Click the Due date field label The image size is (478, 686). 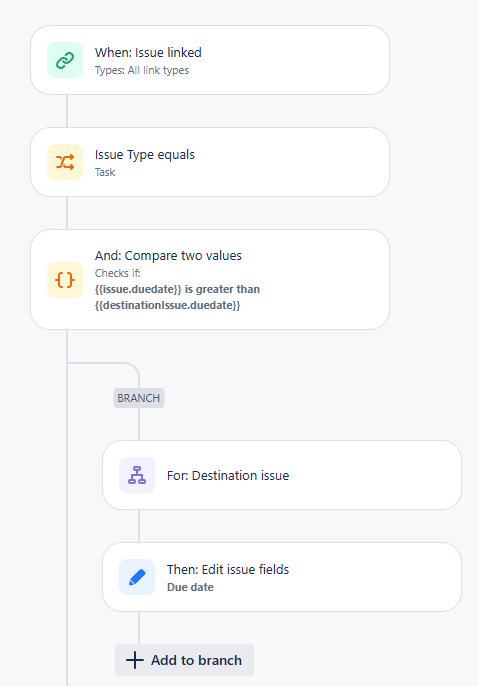[190, 587]
